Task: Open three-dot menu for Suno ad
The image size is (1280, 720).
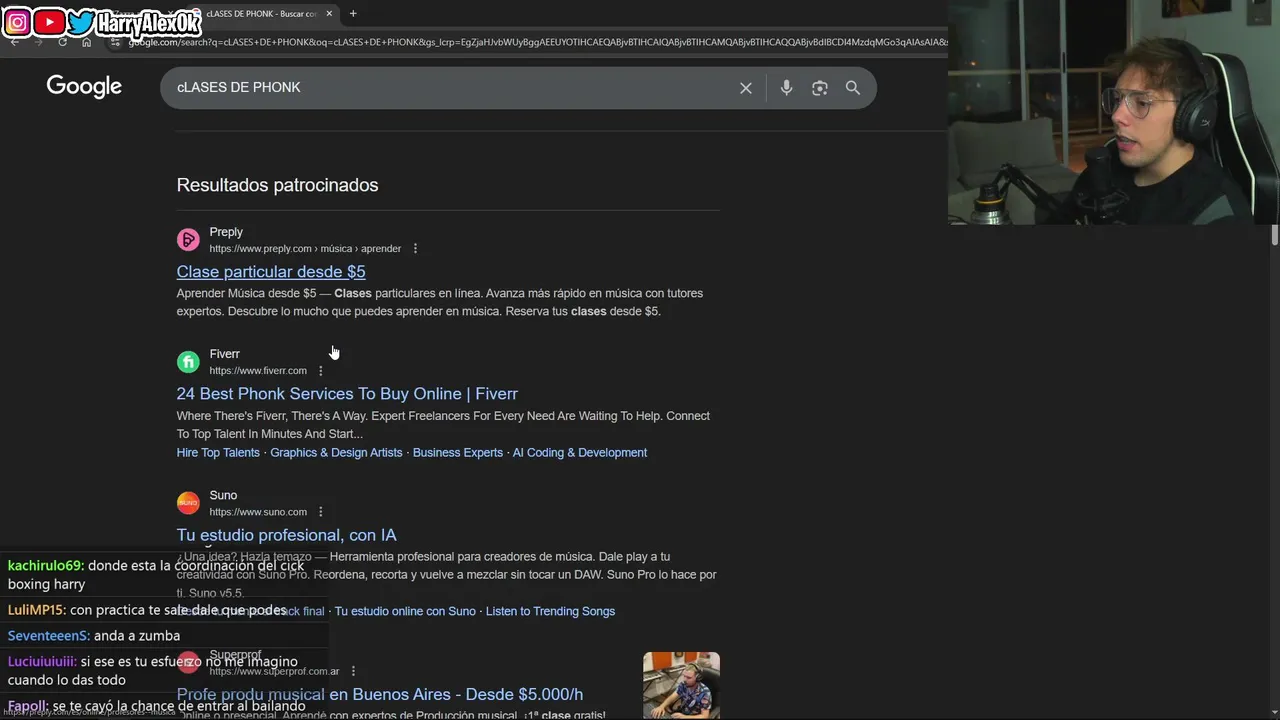Action: pyautogui.click(x=321, y=512)
